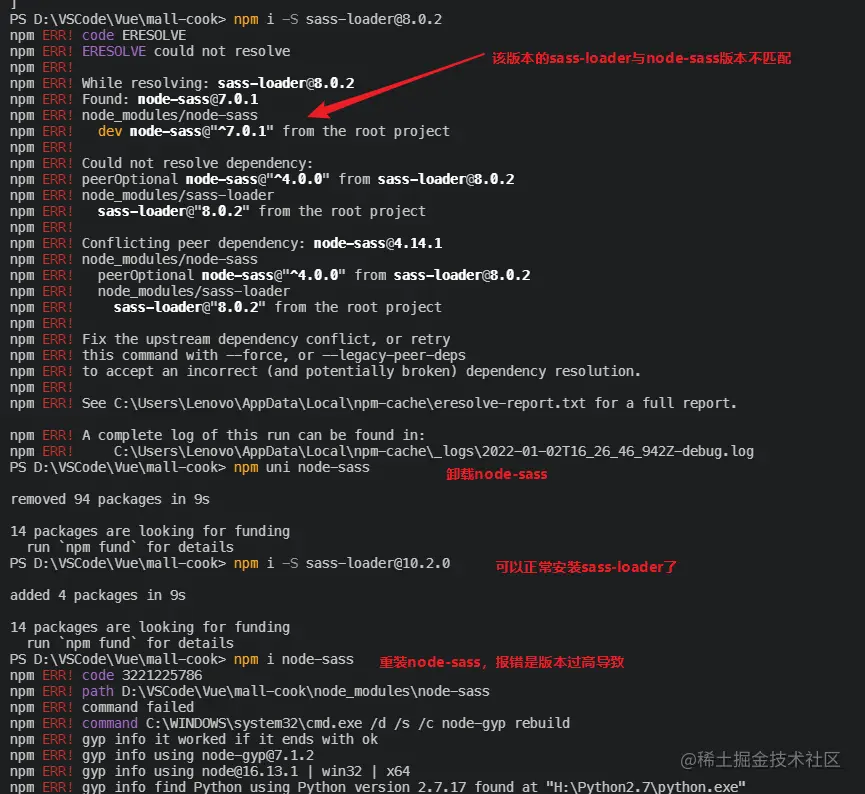Image resolution: width=865 pixels, height=794 pixels.
Task: Click the 'added 4 packages in 9s' output
Action: tap(98, 595)
